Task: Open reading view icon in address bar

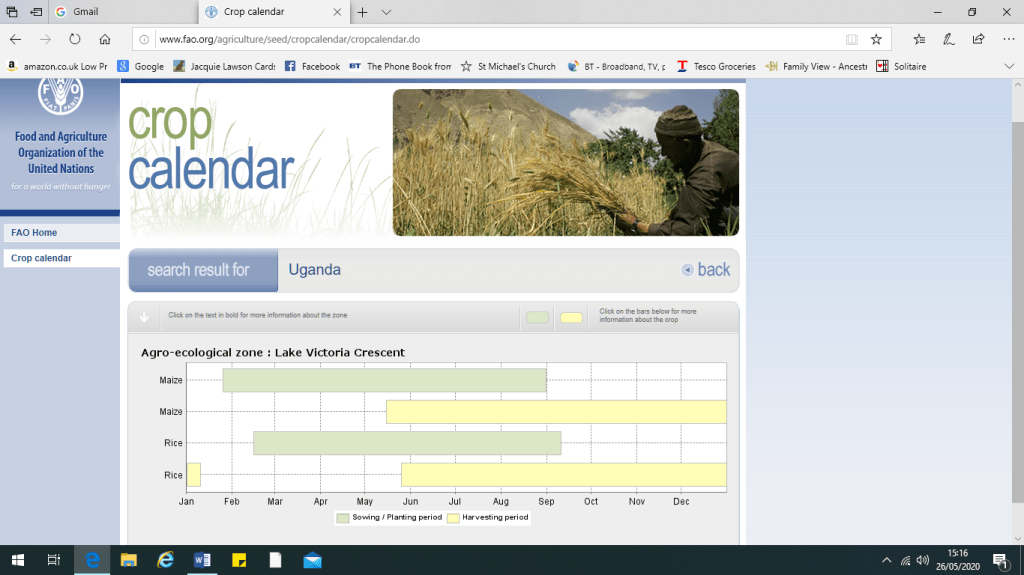Action: pyautogui.click(x=851, y=39)
